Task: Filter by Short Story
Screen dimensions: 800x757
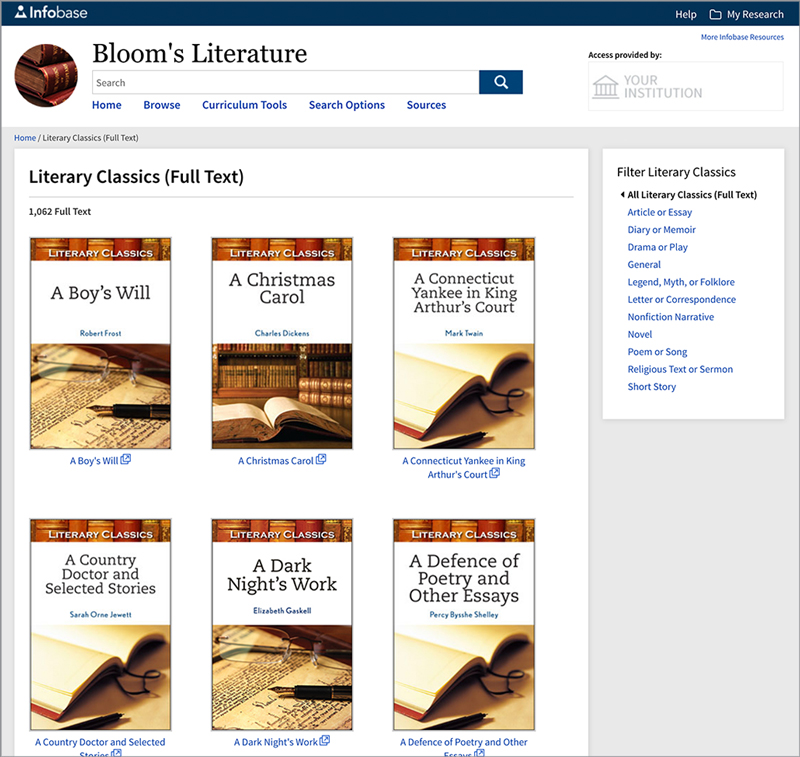Action: [x=652, y=387]
